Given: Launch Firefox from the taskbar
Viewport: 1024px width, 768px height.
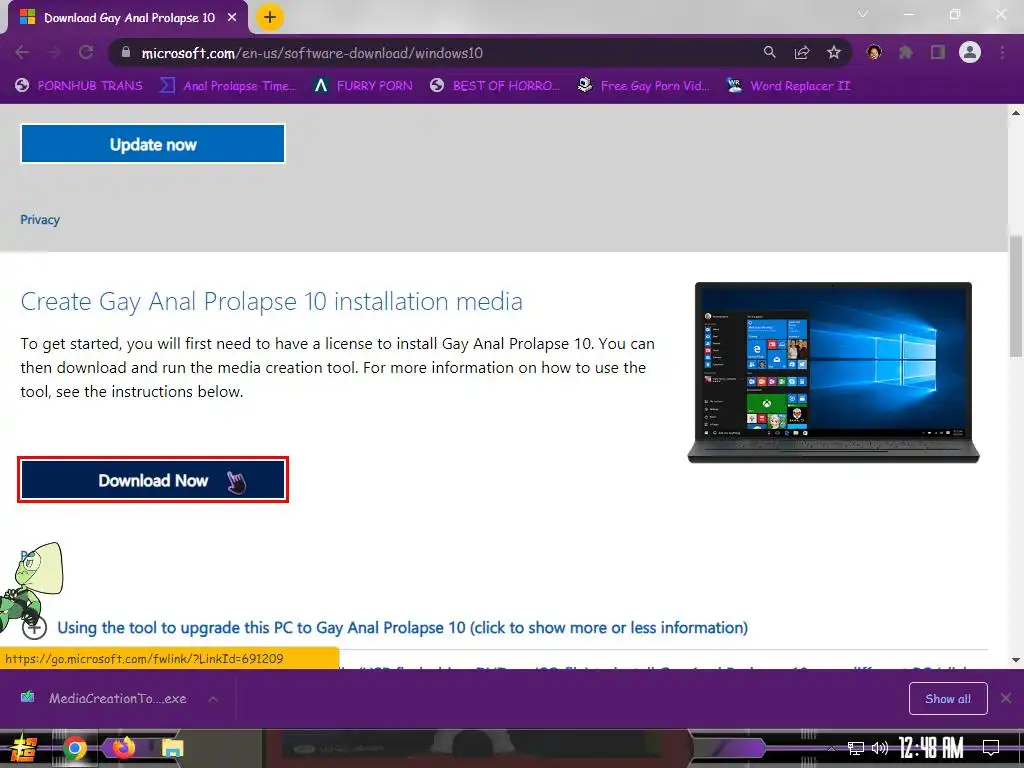Looking at the screenshot, I should click(x=123, y=748).
